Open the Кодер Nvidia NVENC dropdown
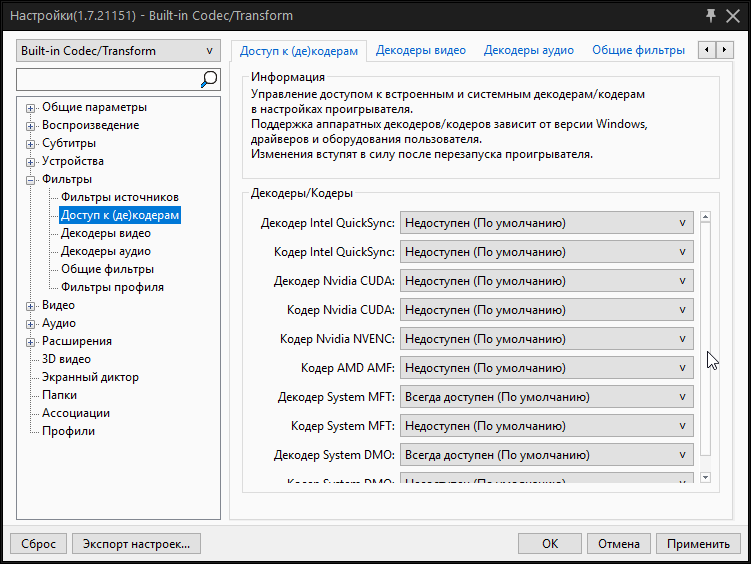Viewport: 751px width, 564px height. coord(546,339)
